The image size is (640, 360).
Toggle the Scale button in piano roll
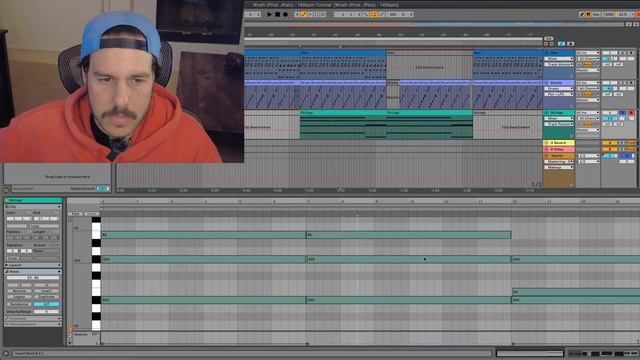[92, 214]
